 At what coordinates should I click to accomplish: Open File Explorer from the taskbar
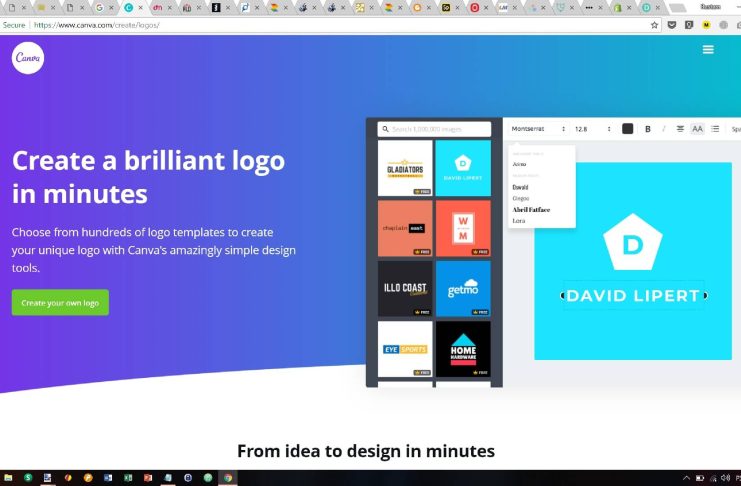point(8,478)
